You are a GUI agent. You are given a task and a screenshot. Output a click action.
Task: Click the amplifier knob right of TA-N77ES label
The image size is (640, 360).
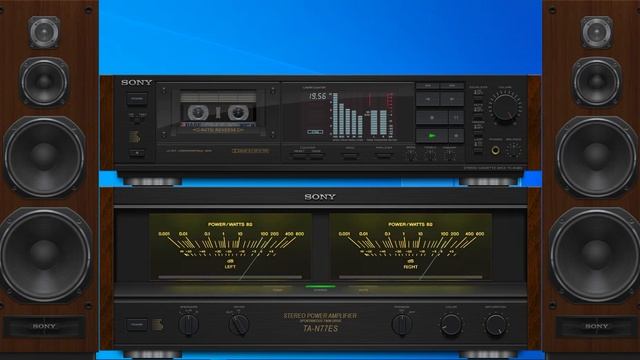[402, 324]
